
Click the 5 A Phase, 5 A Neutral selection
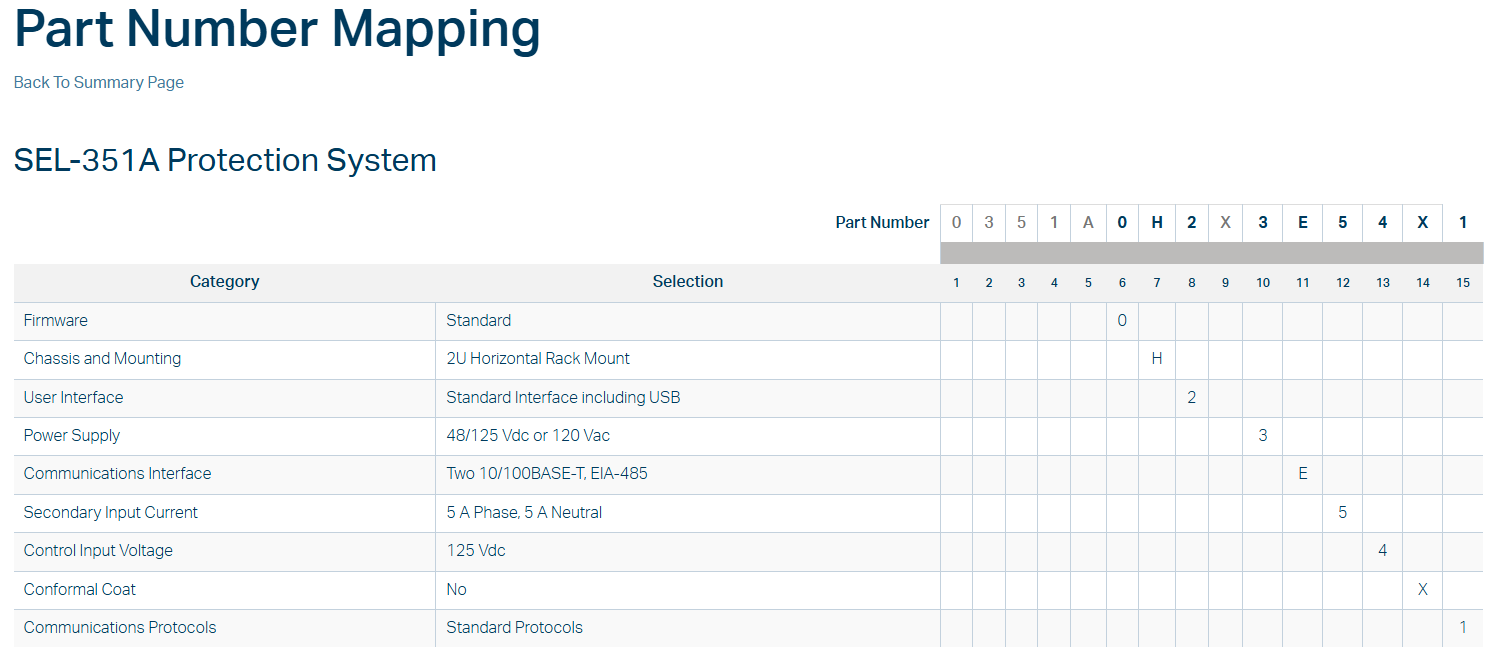(688, 513)
